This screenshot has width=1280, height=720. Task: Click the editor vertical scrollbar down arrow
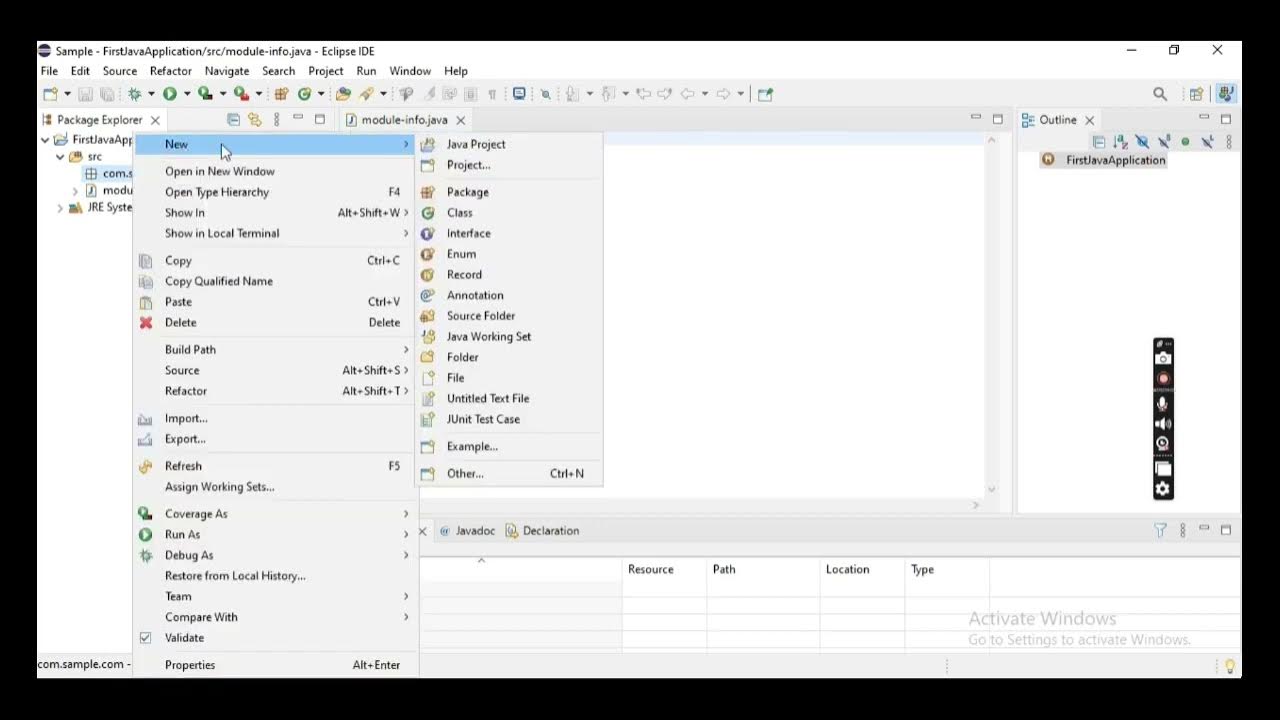click(992, 489)
